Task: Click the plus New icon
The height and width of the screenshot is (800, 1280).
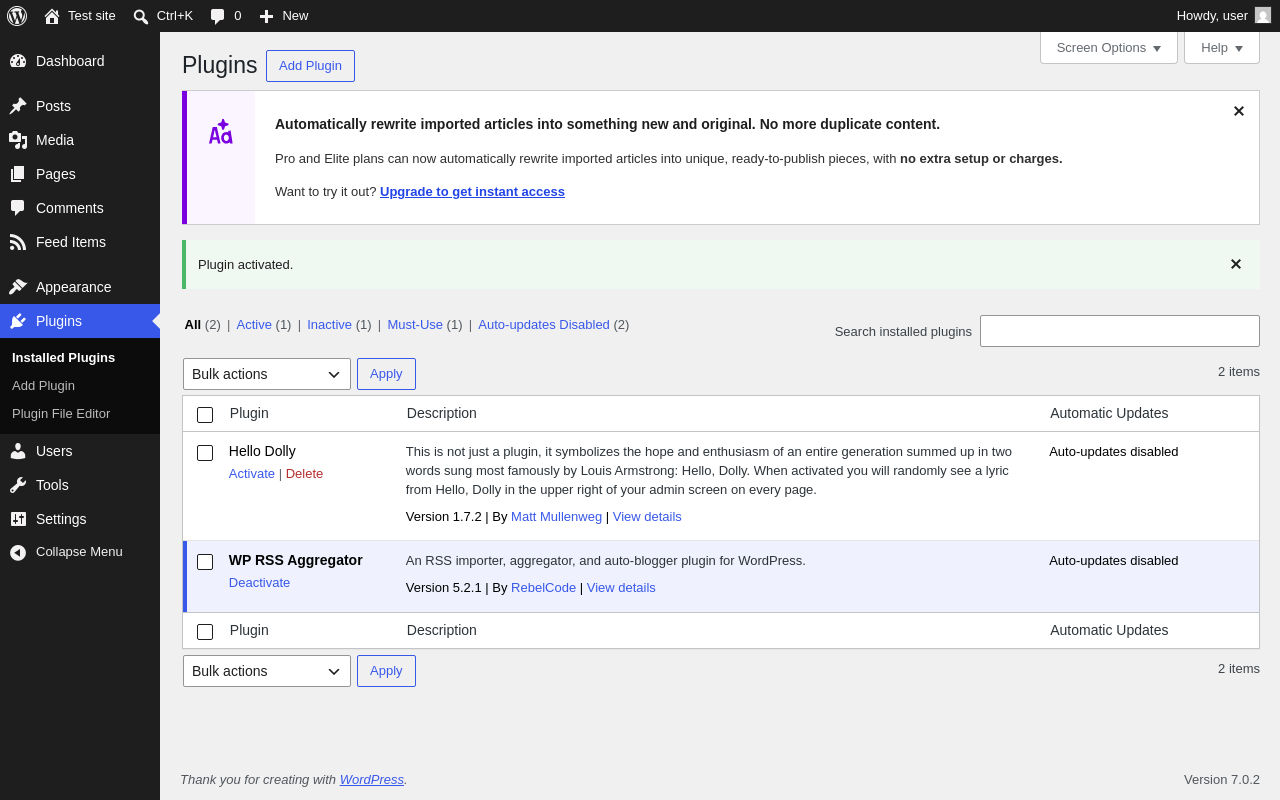Action: pos(266,16)
